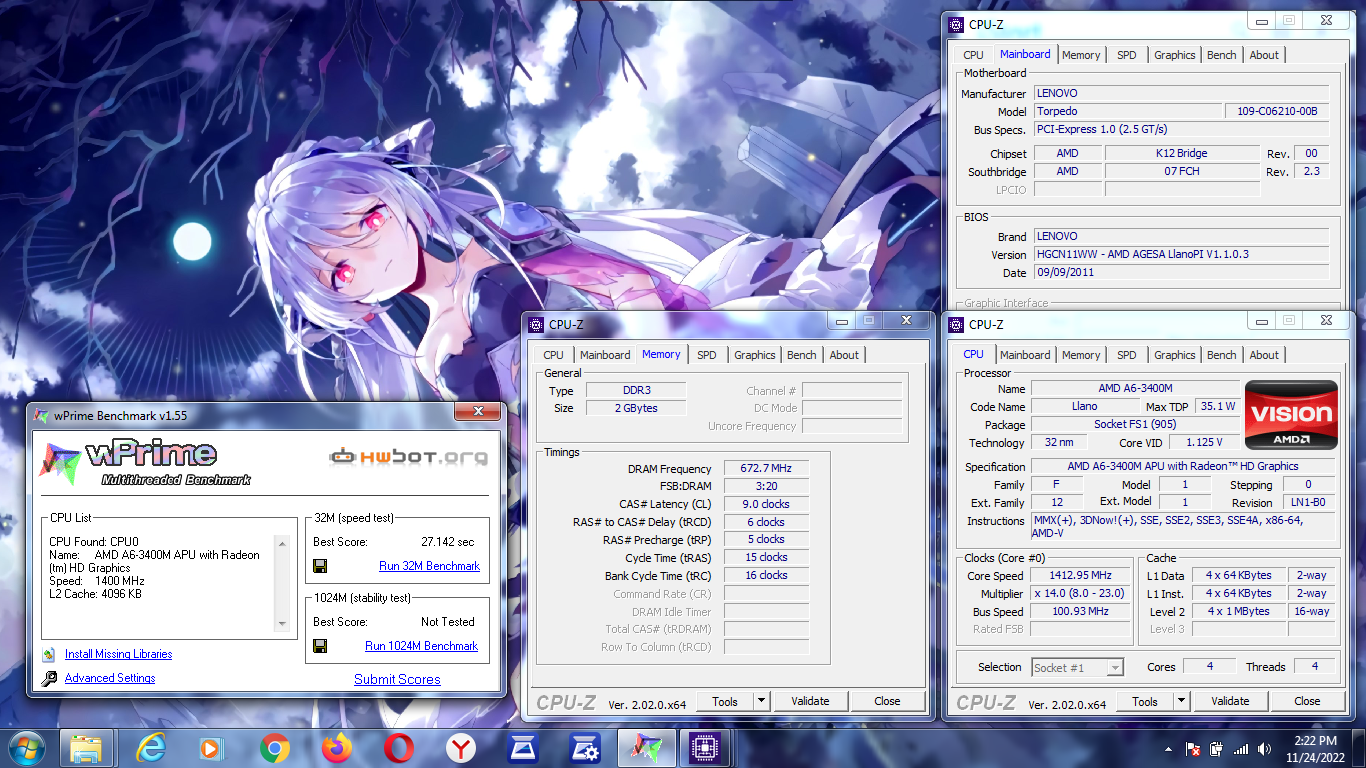The width and height of the screenshot is (1366, 768).
Task: Click the Close button in the CPU-Z Processor window
Action: point(1307,701)
